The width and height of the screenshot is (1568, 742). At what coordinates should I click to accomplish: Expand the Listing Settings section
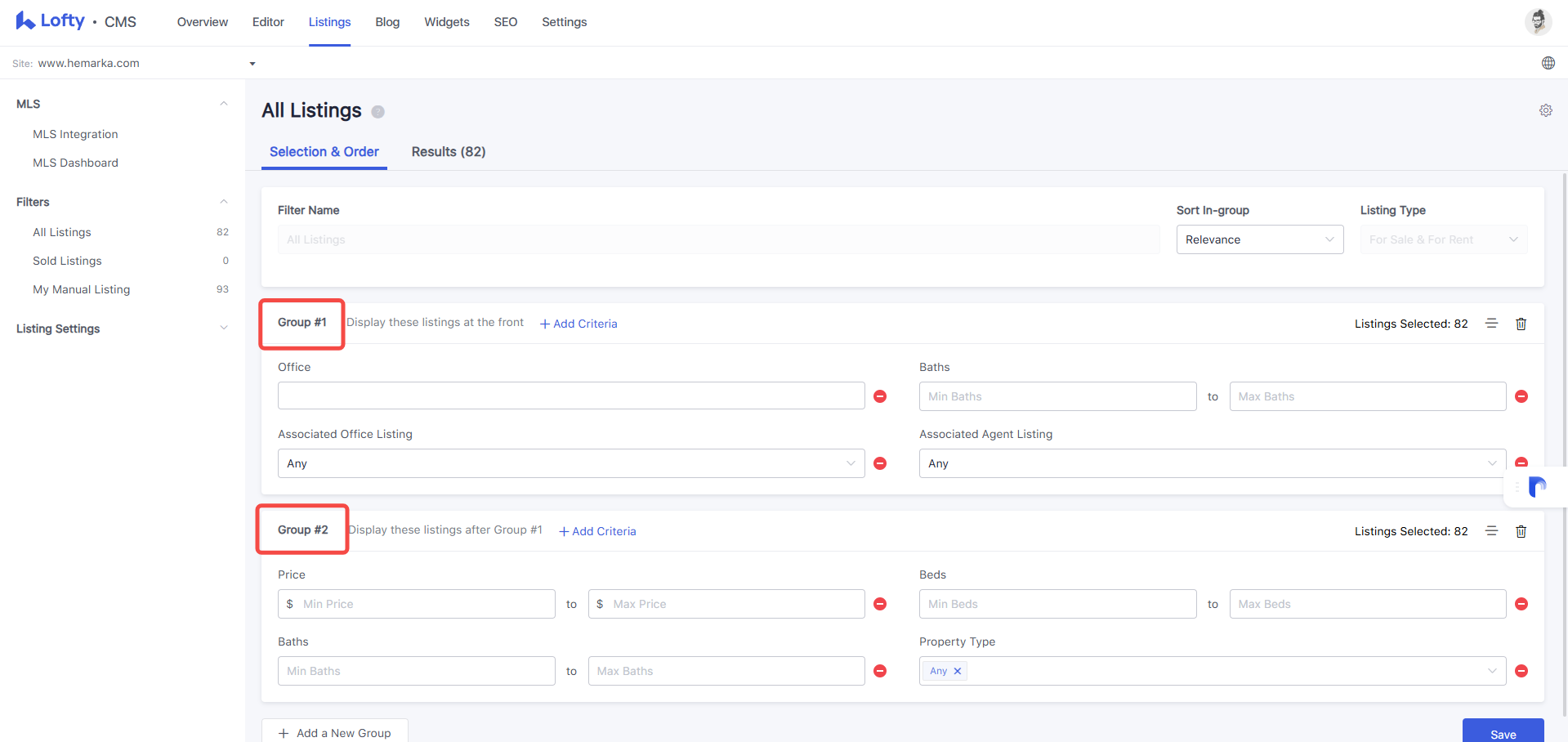[224, 328]
